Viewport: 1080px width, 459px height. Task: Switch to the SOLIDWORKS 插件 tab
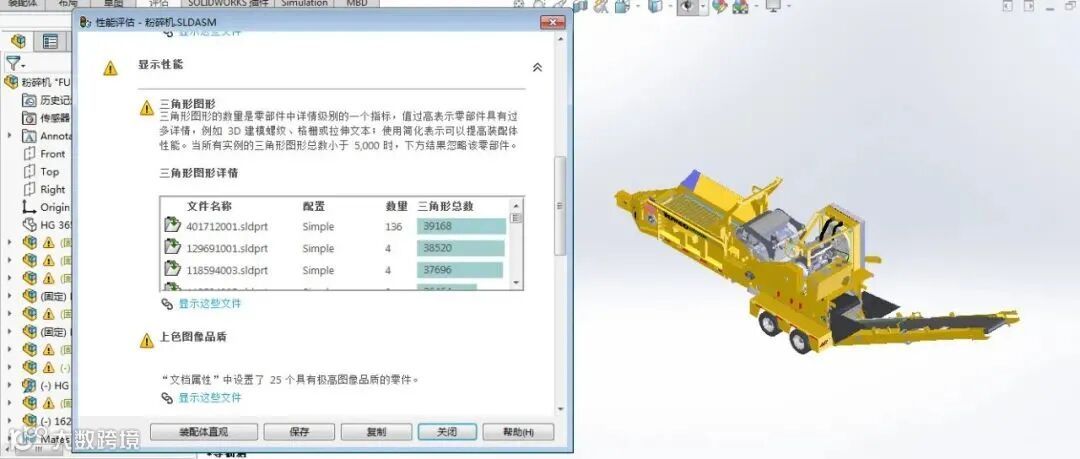226,3
